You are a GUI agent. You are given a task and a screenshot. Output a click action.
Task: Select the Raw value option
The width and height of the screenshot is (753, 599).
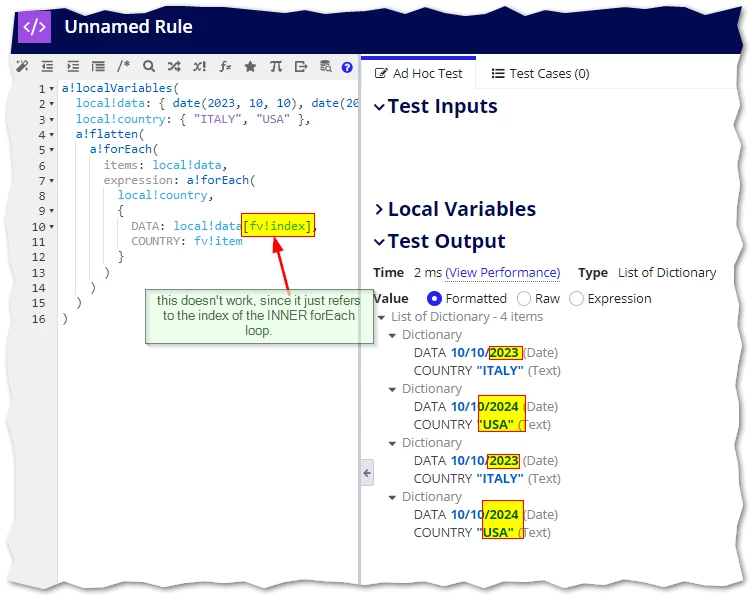click(524, 299)
